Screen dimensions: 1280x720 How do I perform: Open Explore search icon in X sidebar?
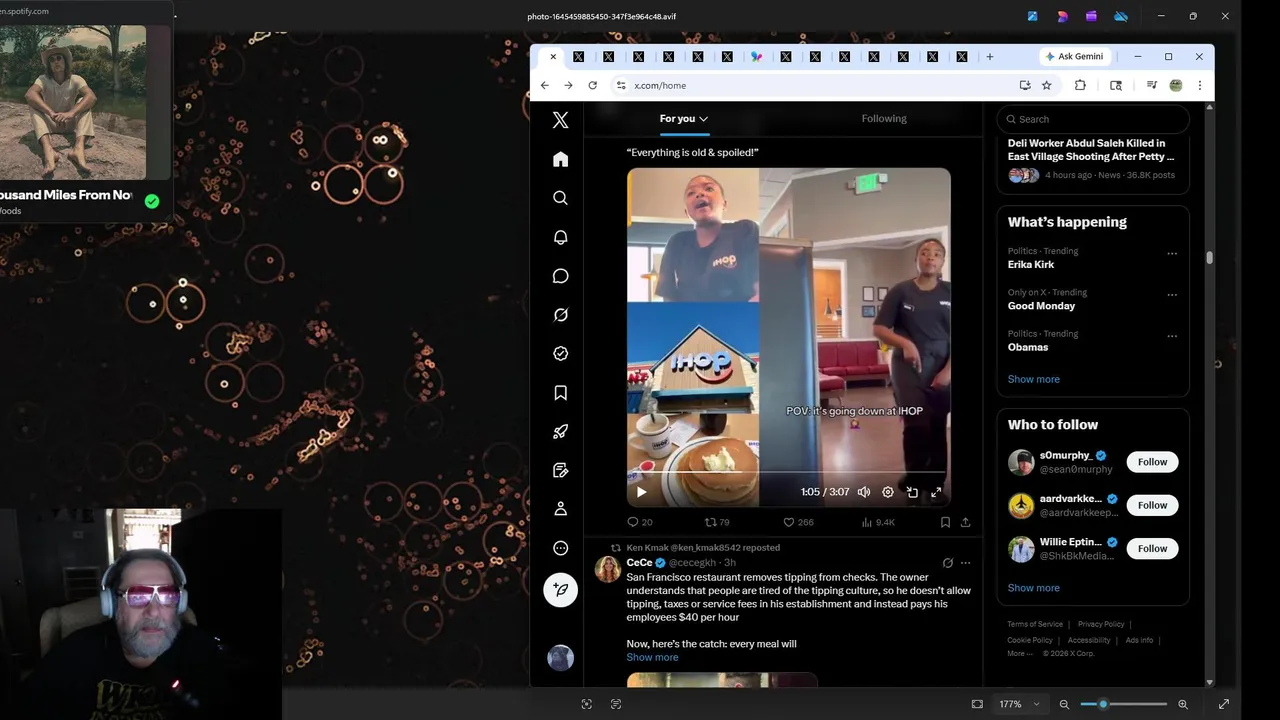(x=560, y=198)
